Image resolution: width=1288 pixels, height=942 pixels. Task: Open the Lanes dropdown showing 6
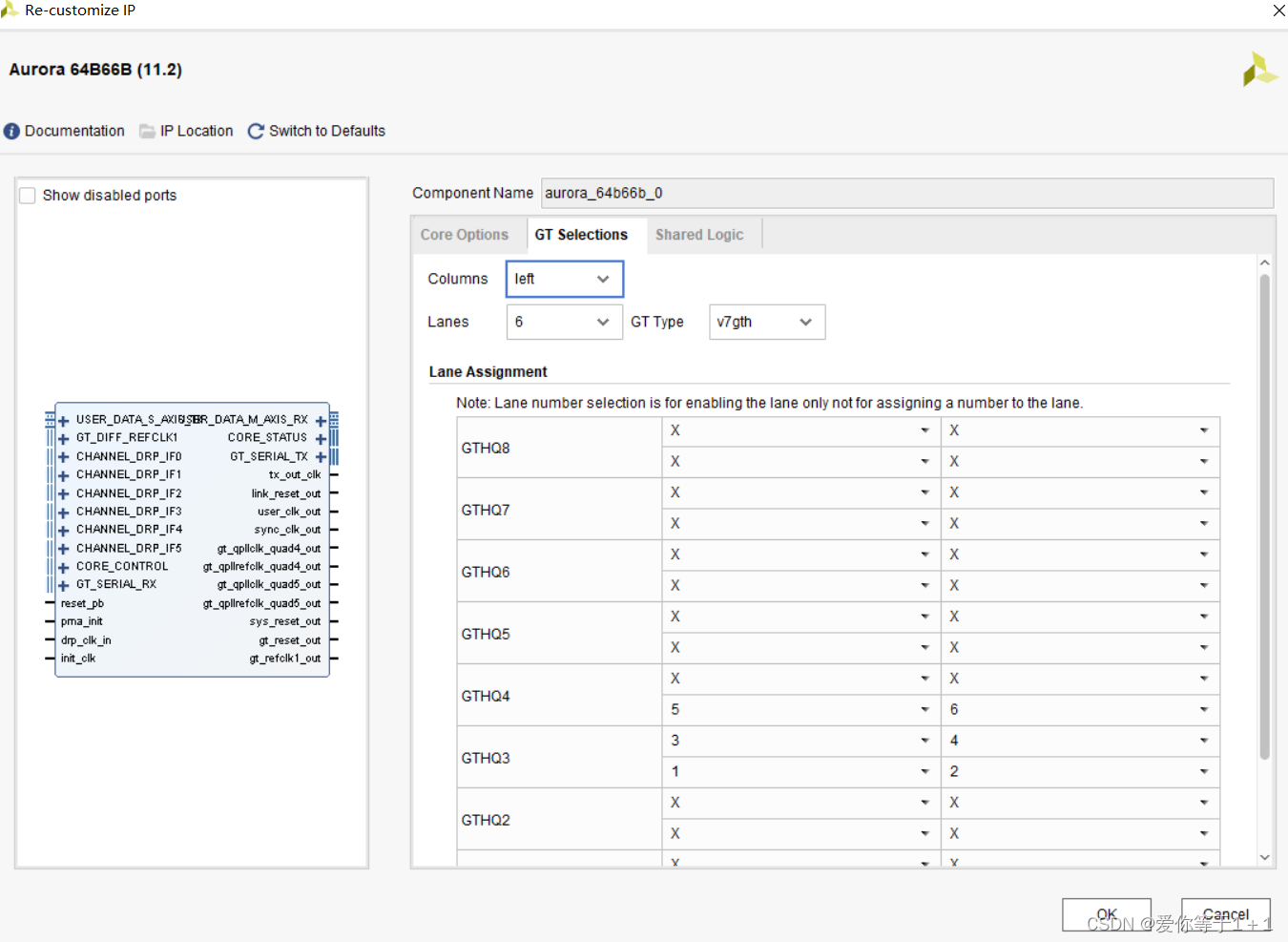point(564,322)
